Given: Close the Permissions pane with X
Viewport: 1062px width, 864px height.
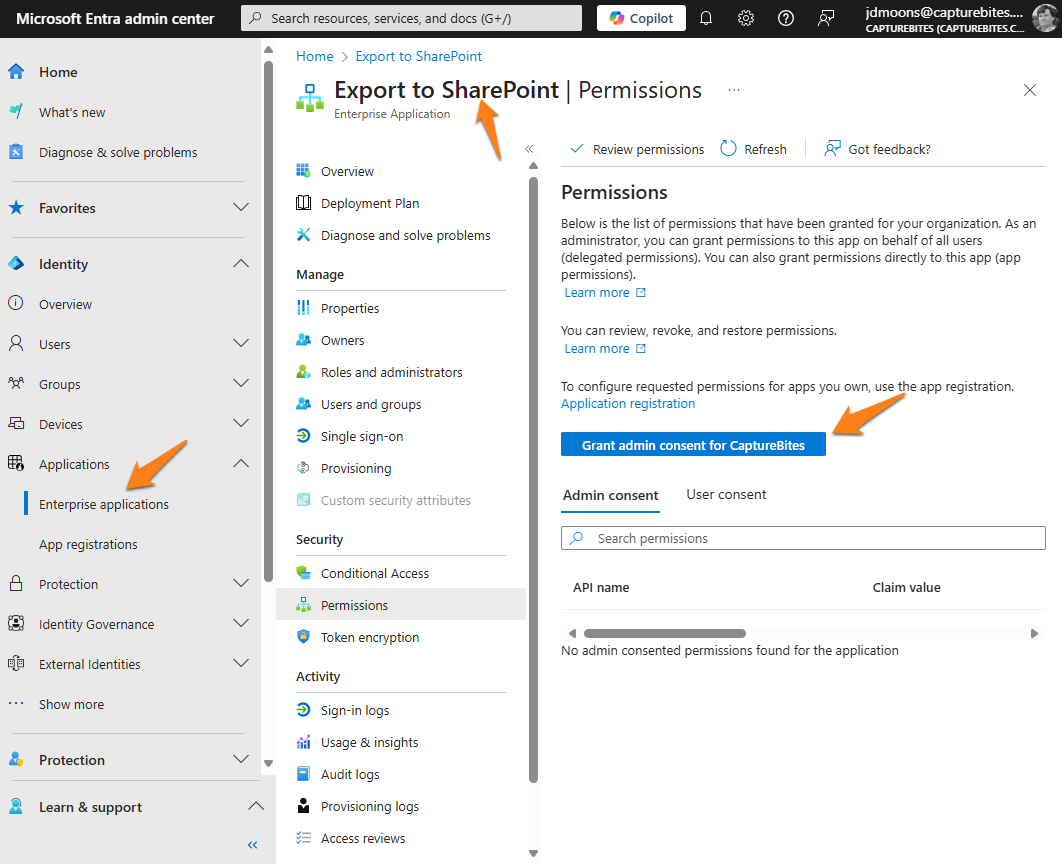Looking at the screenshot, I should click(1029, 90).
